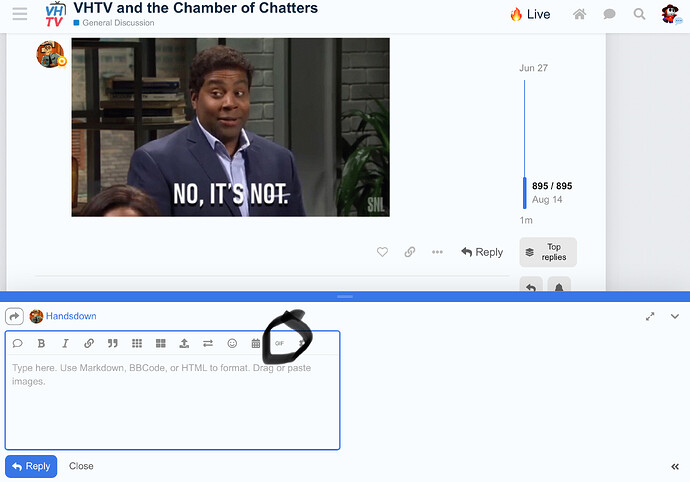Image resolution: width=690 pixels, height=482 pixels.
Task: Toggle bold formatting in composer toolbar
Action: 41,343
